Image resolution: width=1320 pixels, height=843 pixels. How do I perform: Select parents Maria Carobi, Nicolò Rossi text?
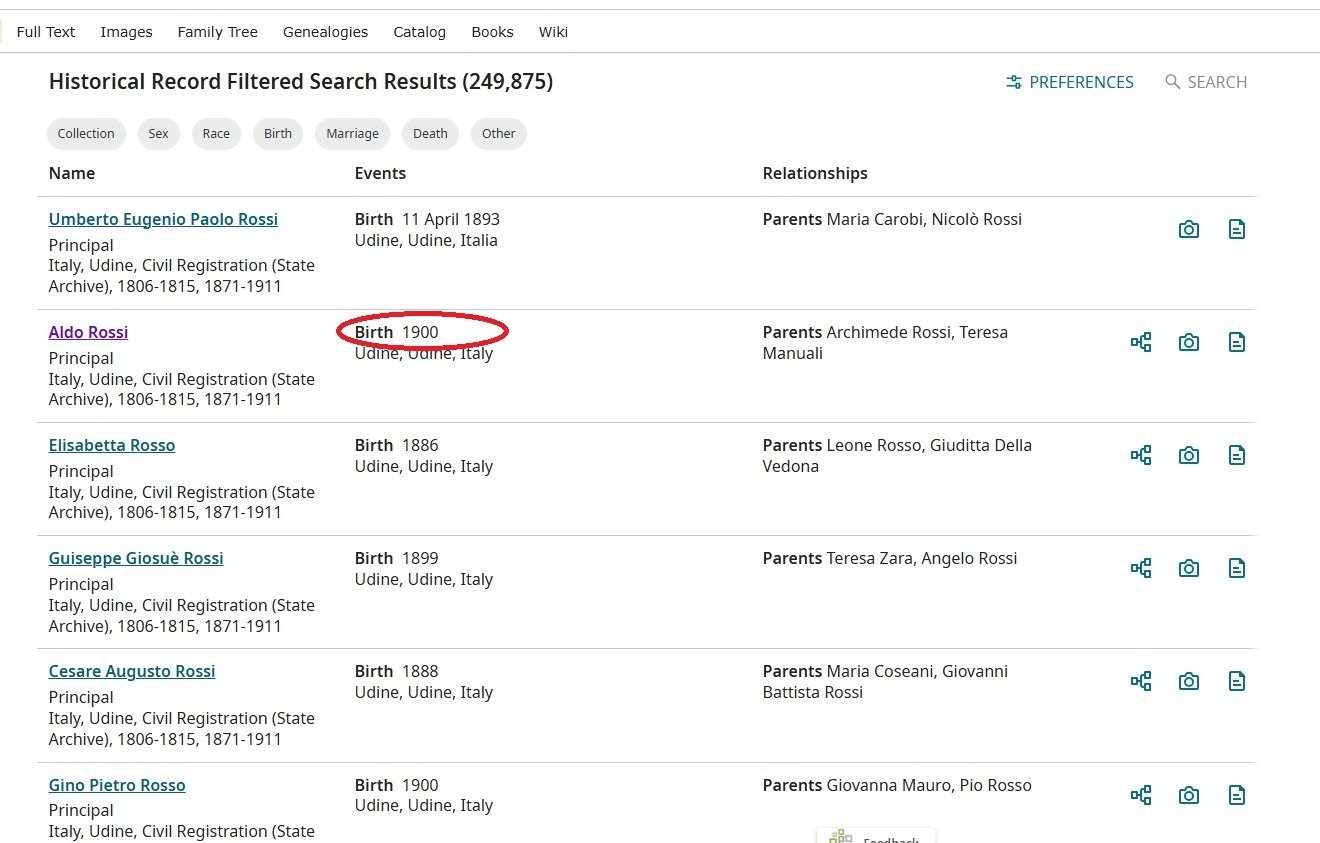(892, 220)
